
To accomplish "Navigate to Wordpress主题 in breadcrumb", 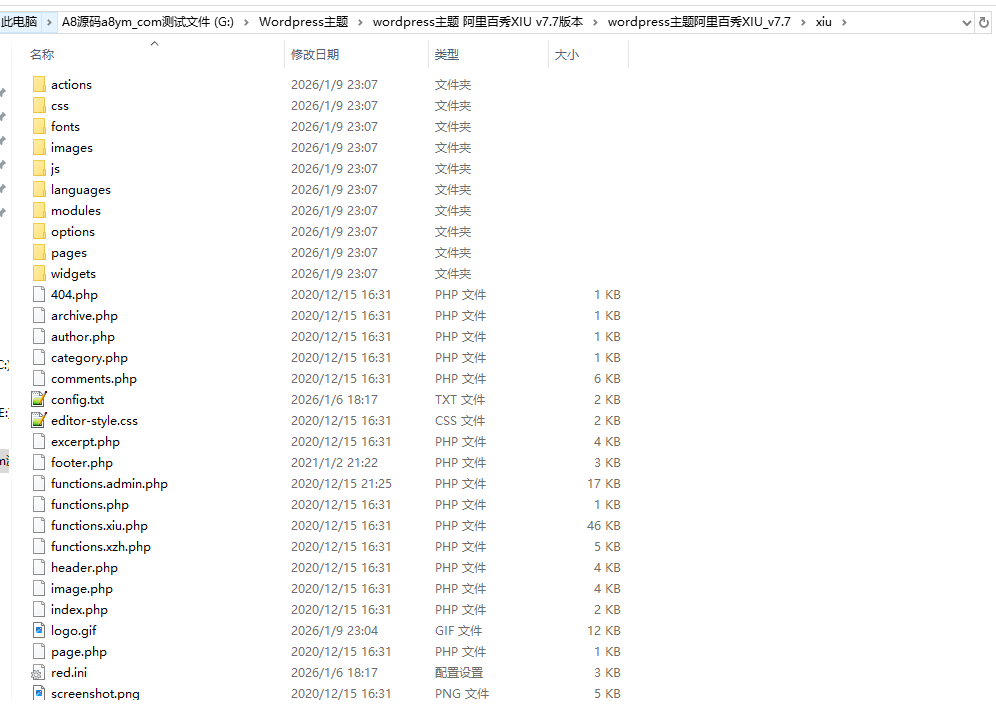I will coord(303,21).
